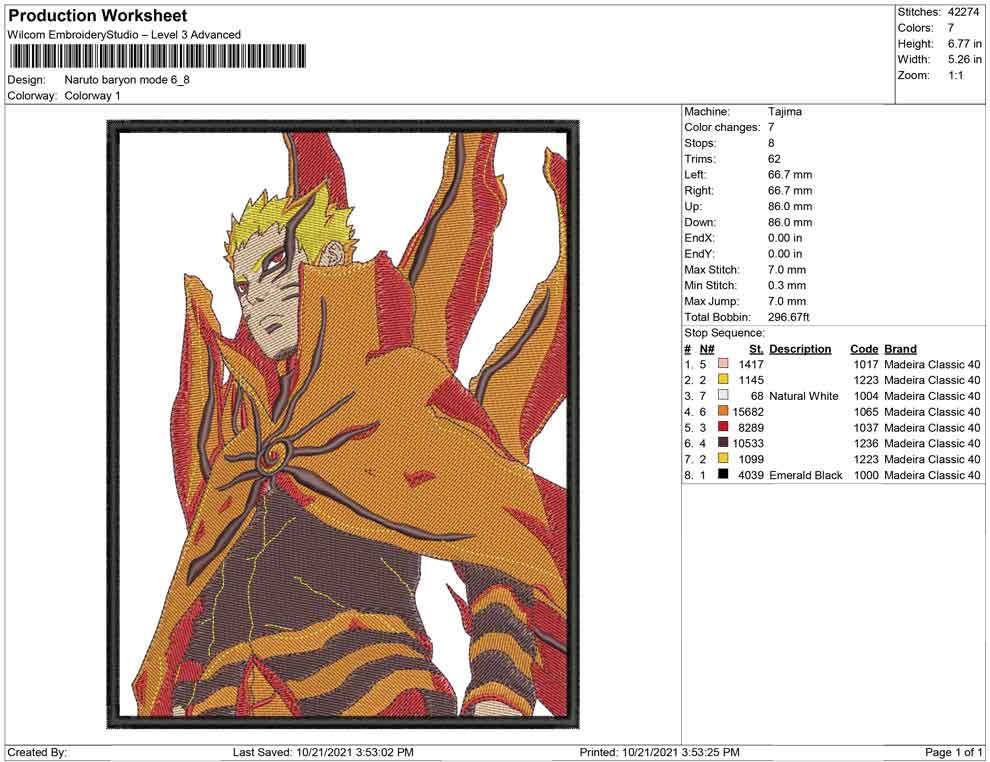The height and width of the screenshot is (762, 990).
Task: Click the Last Saved timestamp in footer
Action: (323, 752)
